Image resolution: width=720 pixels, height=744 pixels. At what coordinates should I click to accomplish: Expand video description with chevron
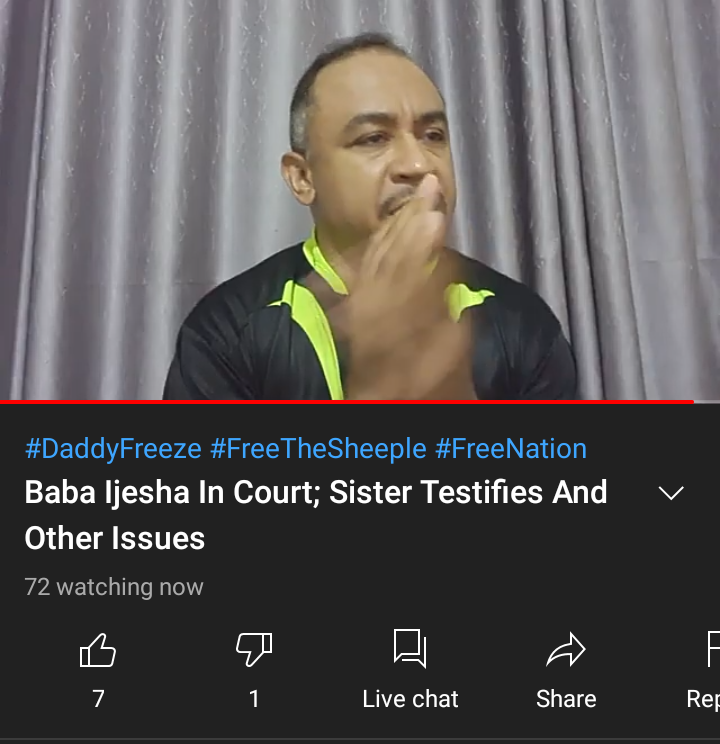671,493
